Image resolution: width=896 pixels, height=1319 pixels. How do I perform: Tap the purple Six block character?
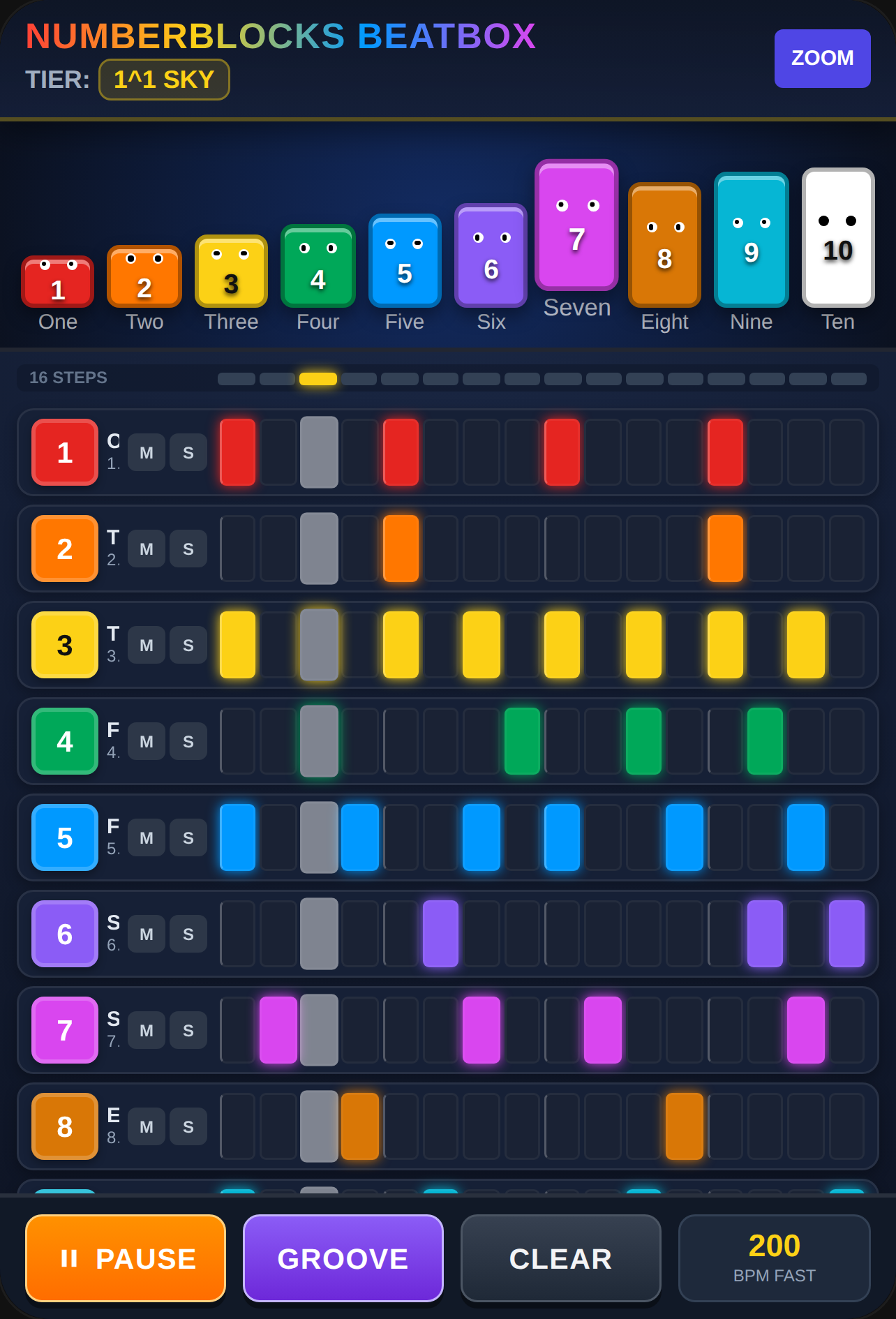(x=491, y=255)
